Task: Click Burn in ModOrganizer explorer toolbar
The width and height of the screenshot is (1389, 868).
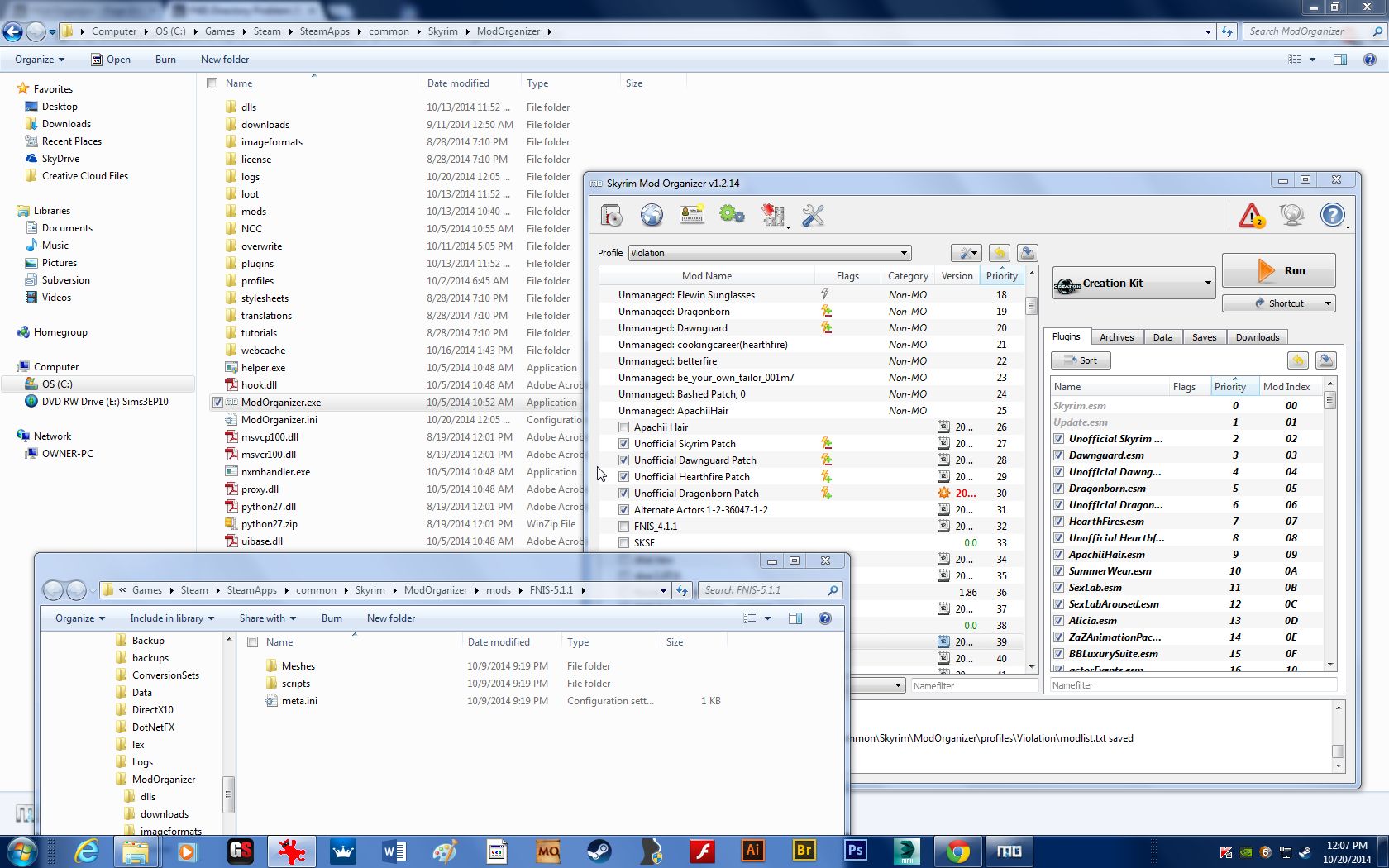Action: 165,60
